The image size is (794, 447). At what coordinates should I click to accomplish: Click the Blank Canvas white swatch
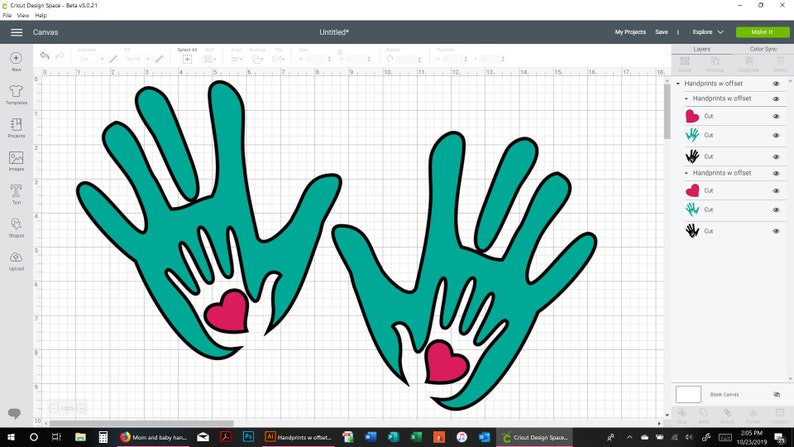tap(688, 394)
